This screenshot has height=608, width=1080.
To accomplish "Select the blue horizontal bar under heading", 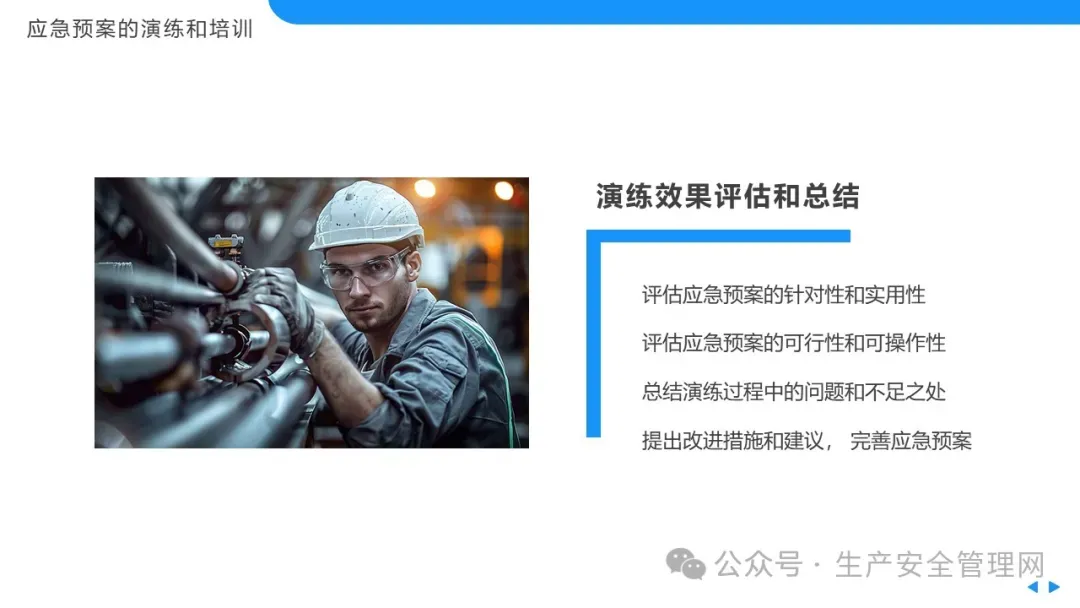I will point(718,236).
